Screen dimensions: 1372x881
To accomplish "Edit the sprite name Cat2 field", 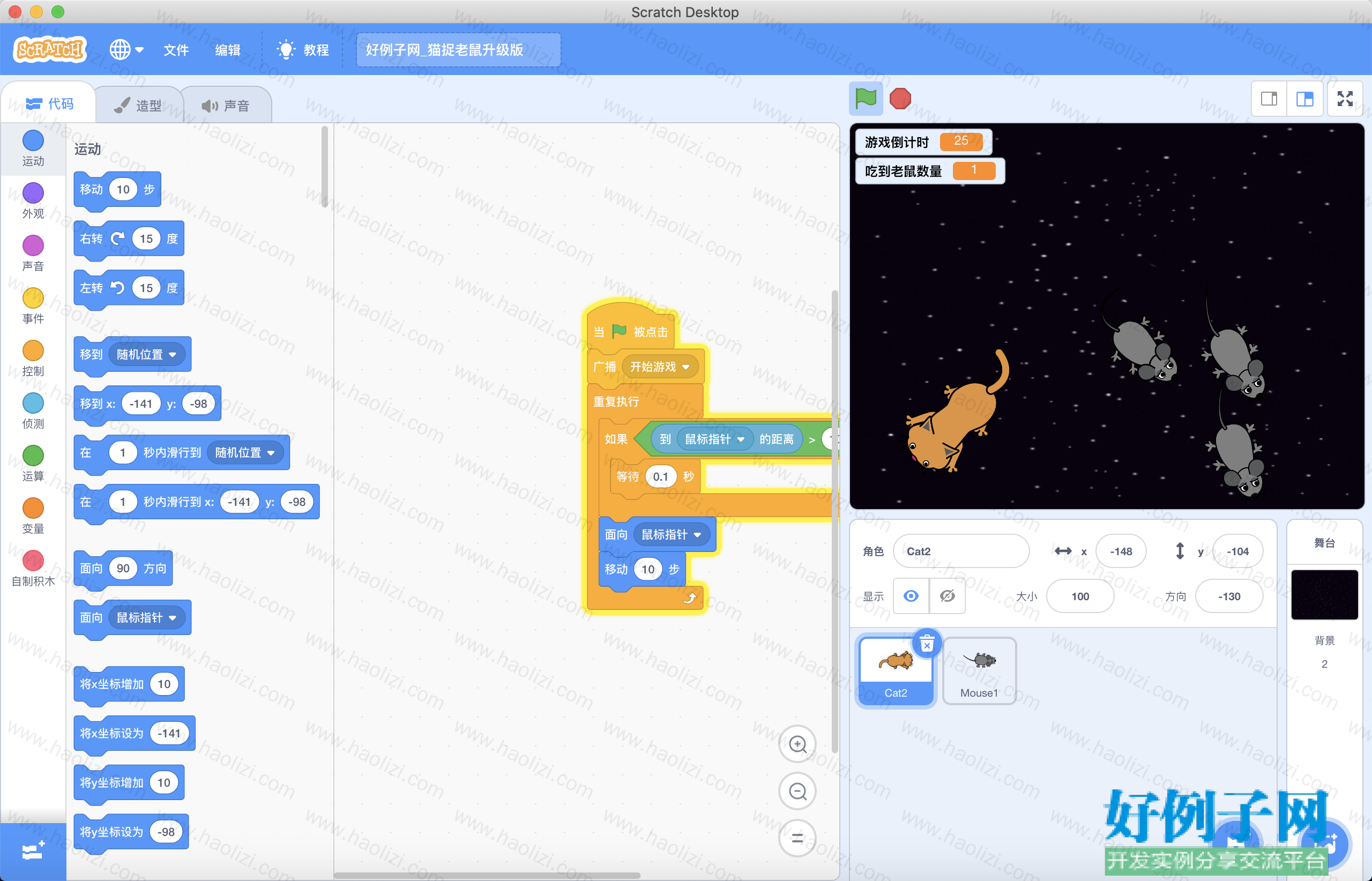I will coord(960,551).
